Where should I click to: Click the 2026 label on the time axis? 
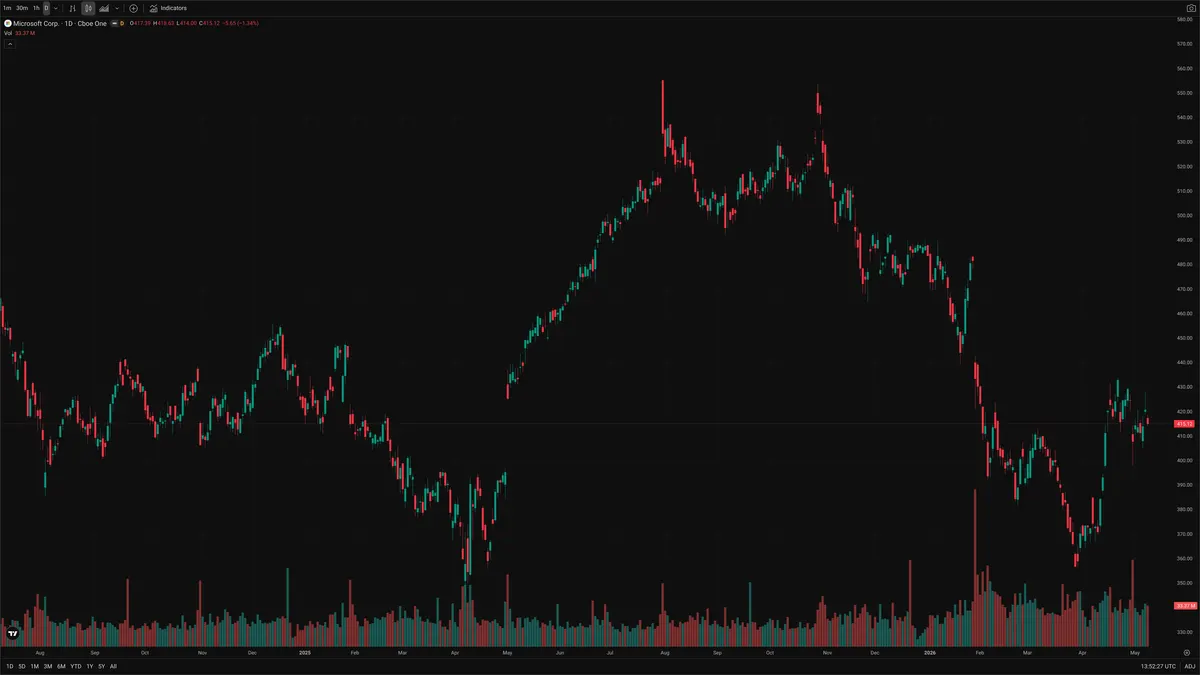(x=930, y=652)
